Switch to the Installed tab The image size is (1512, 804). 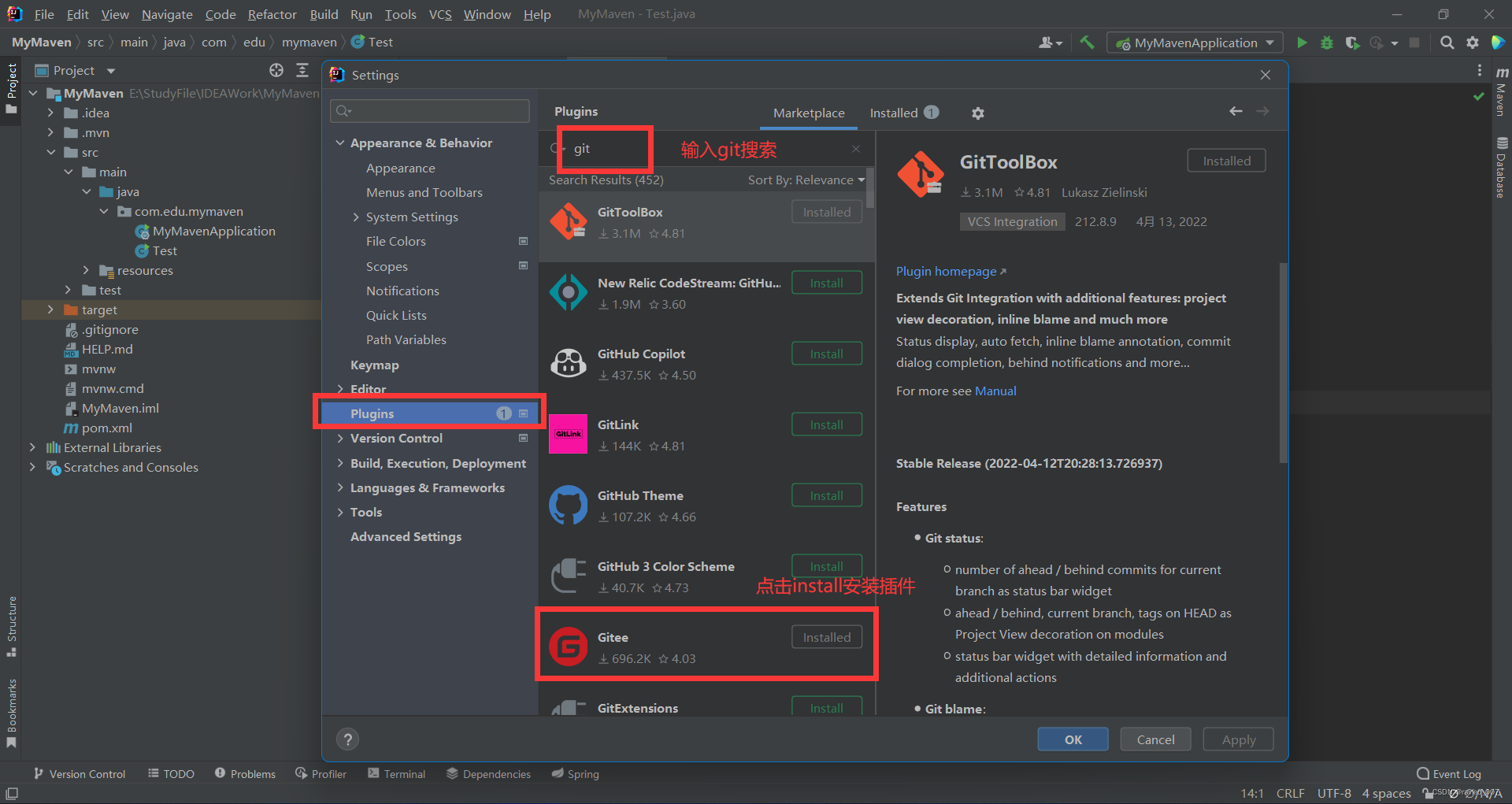point(904,113)
